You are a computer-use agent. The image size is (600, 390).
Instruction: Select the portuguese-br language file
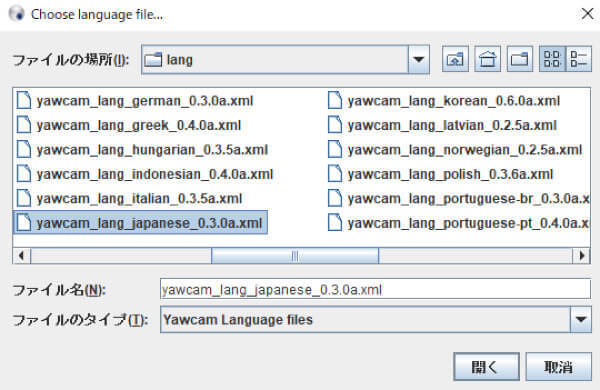(x=458, y=199)
